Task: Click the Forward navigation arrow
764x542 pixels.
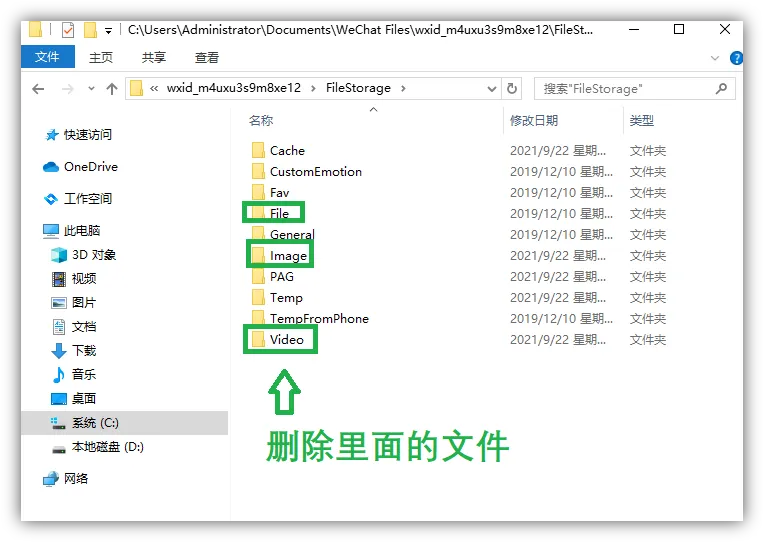Action: point(68,89)
